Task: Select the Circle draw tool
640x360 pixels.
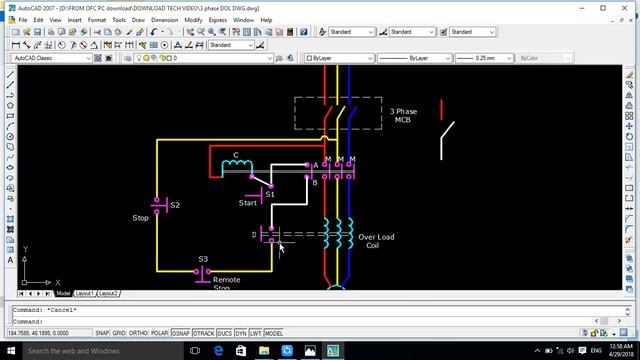Action: point(10,137)
